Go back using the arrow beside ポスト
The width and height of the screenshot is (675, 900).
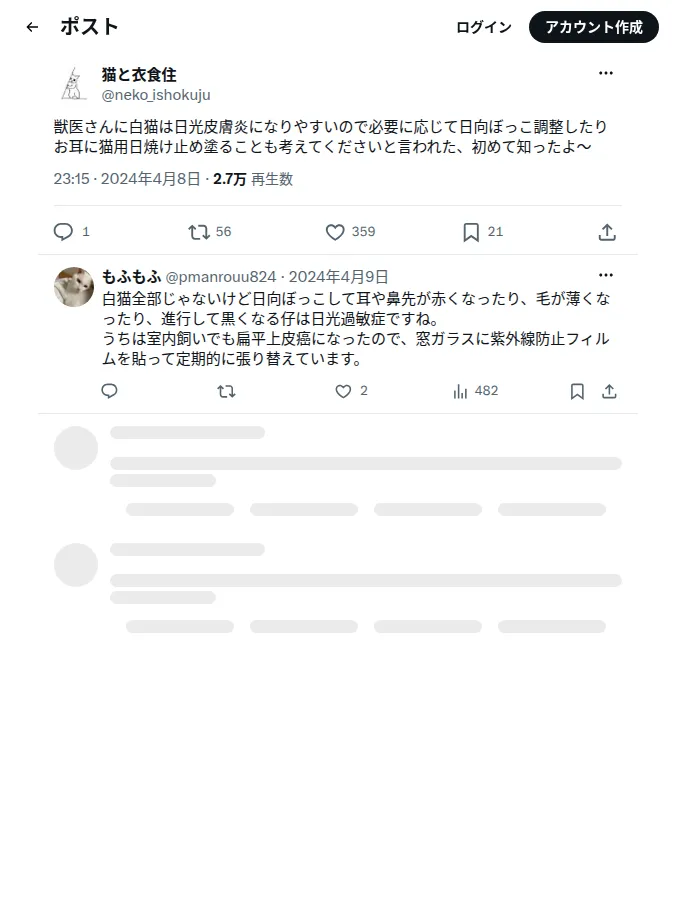pyautogui.click(x=32, y=27)
